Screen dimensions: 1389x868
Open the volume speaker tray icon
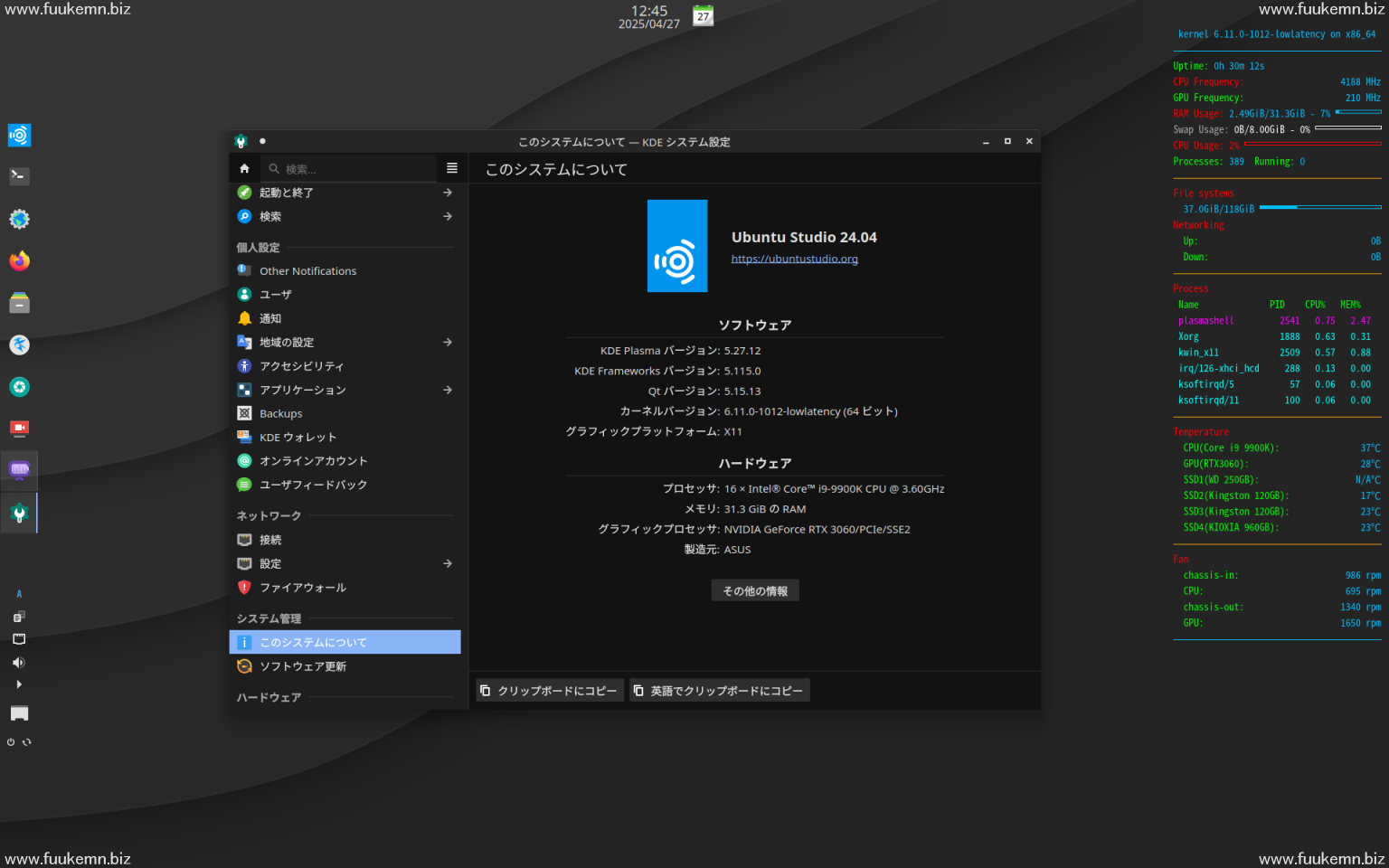(19, 662)
